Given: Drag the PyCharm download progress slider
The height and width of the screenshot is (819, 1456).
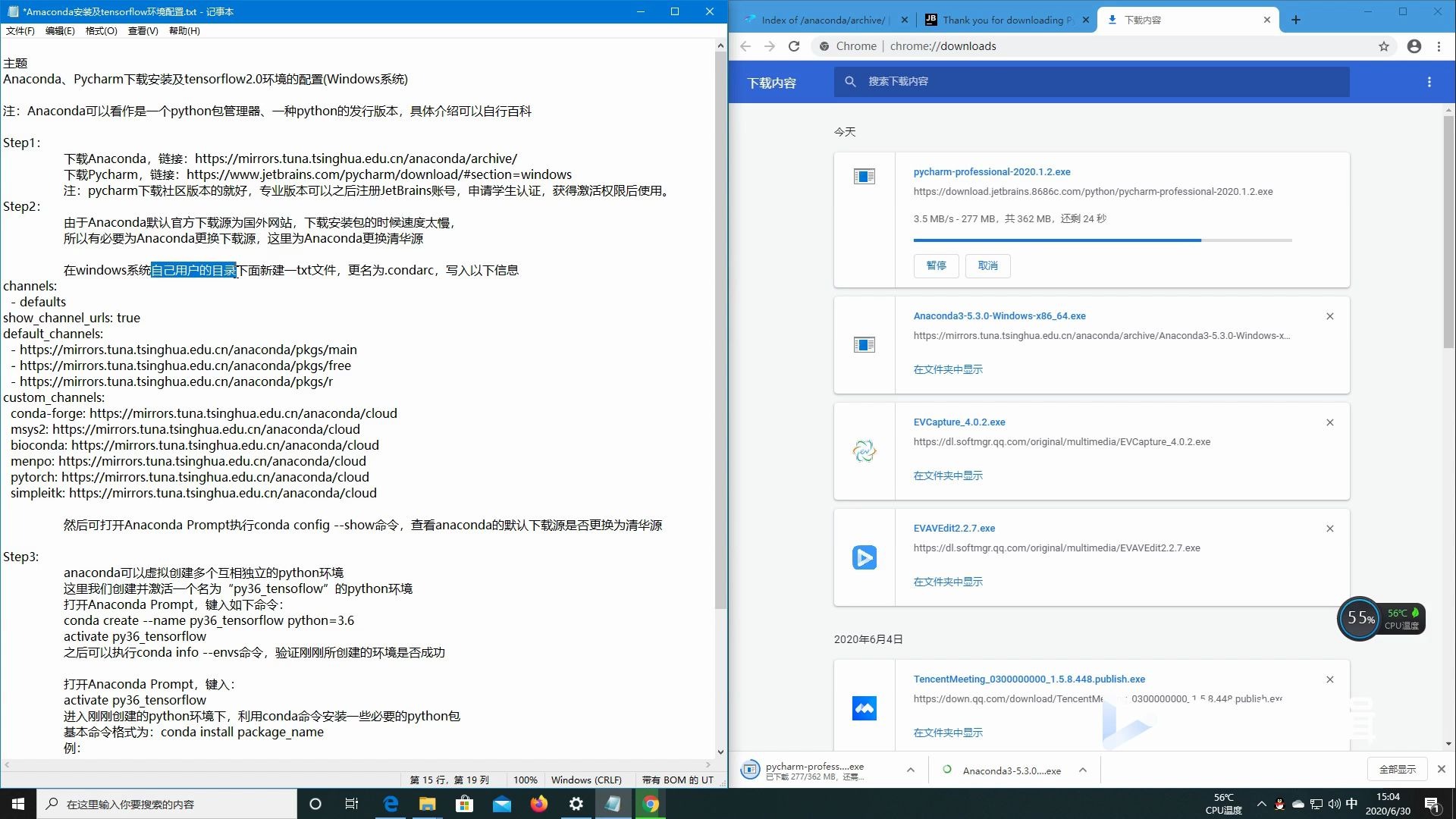Looking at the screenshot, I should tap(1200, 240).
